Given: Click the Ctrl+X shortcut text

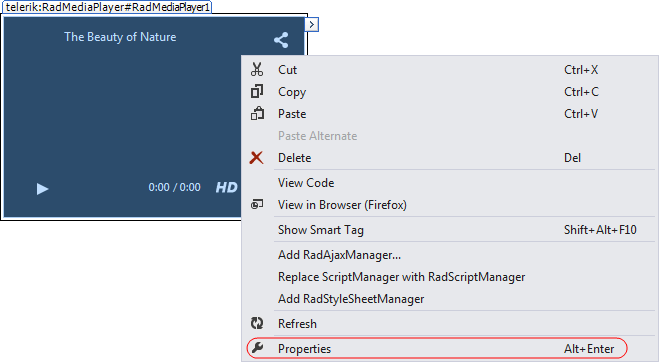Looking at the screenshot, I should coord(581,69).
